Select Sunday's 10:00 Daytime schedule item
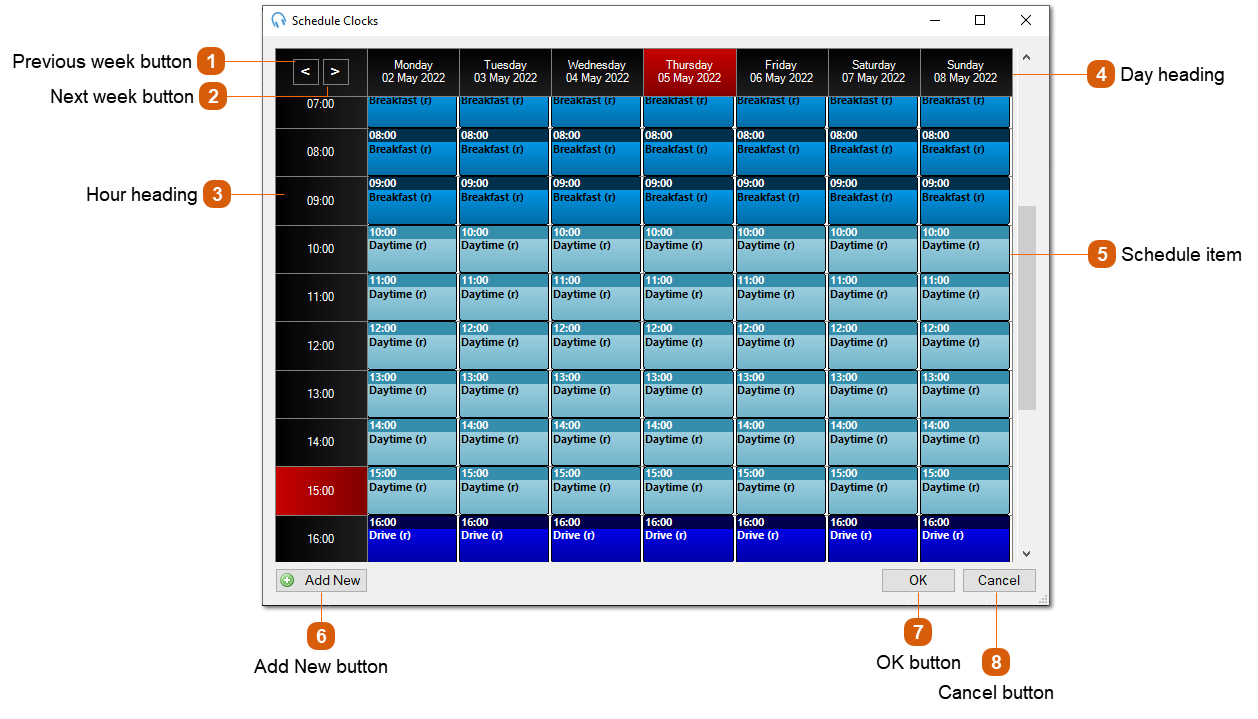The image size is (1258, 719). [965, 246]
